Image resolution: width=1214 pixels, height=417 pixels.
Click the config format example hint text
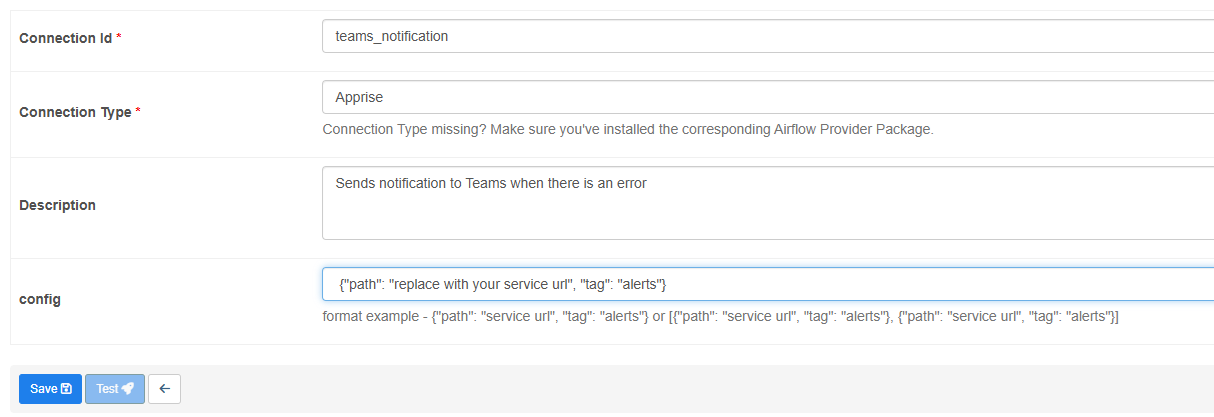(720, 316)
